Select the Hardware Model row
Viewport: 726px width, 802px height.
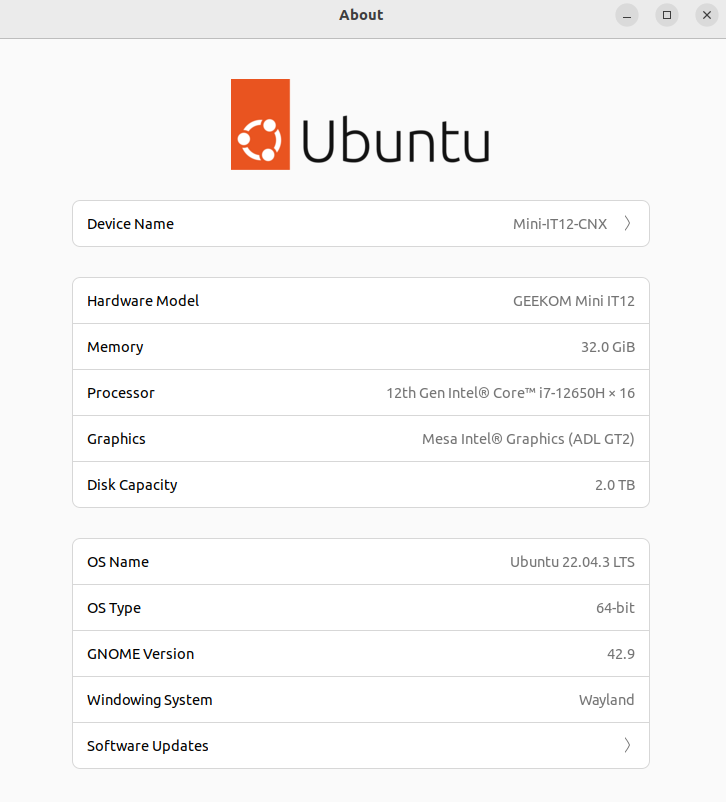click(361, 301)
